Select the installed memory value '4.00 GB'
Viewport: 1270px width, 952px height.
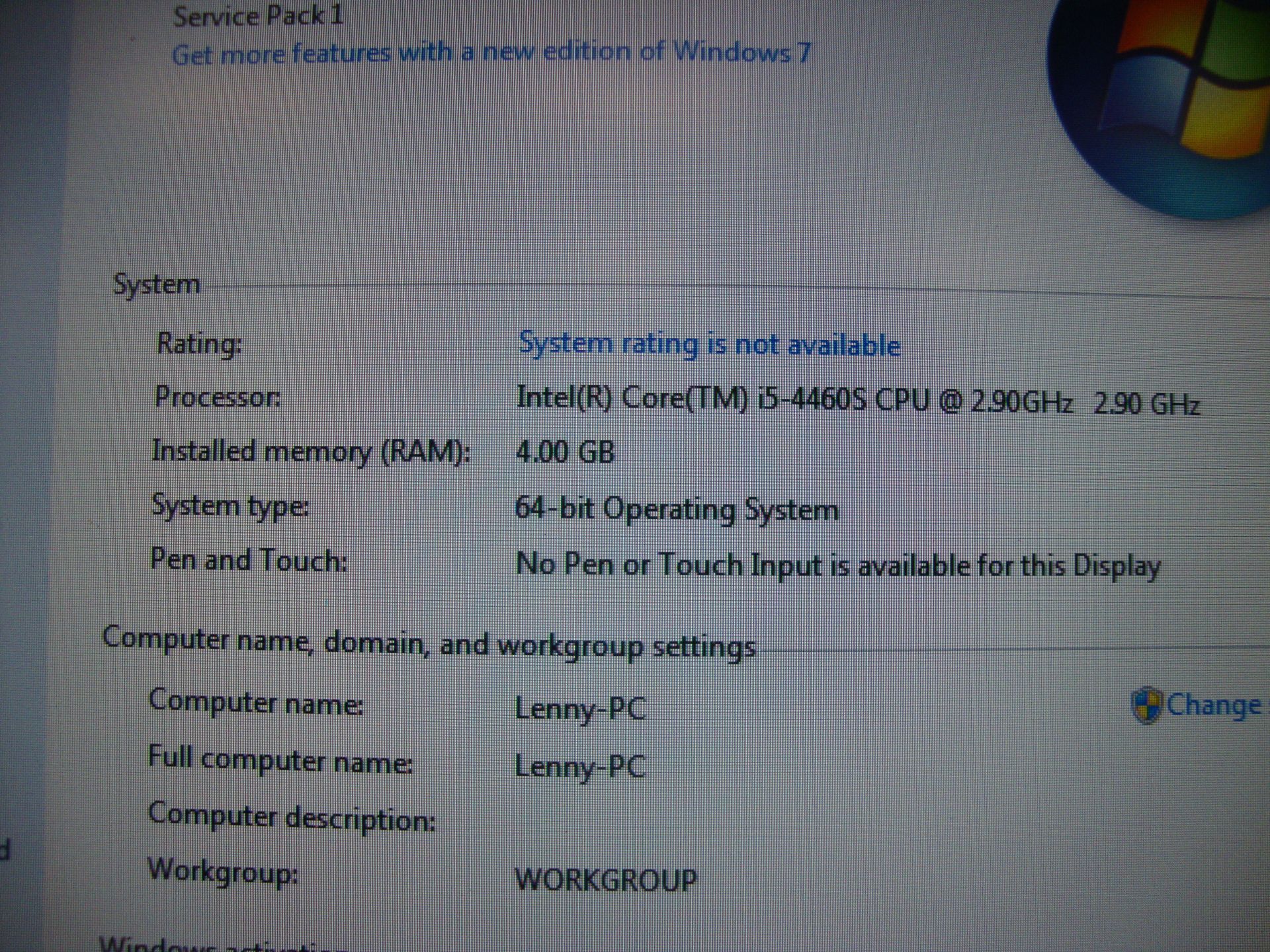pyautogui.click(x=565, y=452)
